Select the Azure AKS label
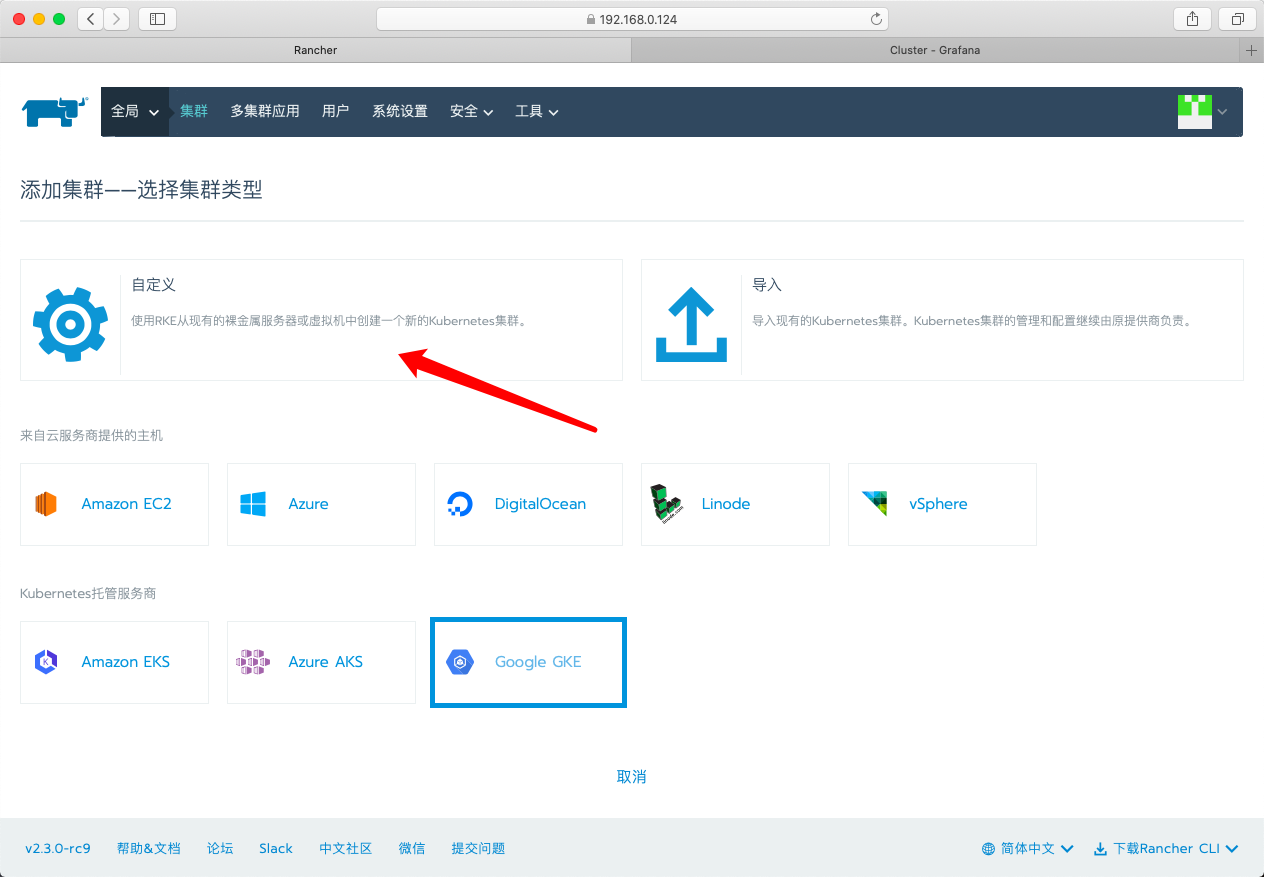 pyautogui.click(x=326, y=662)
